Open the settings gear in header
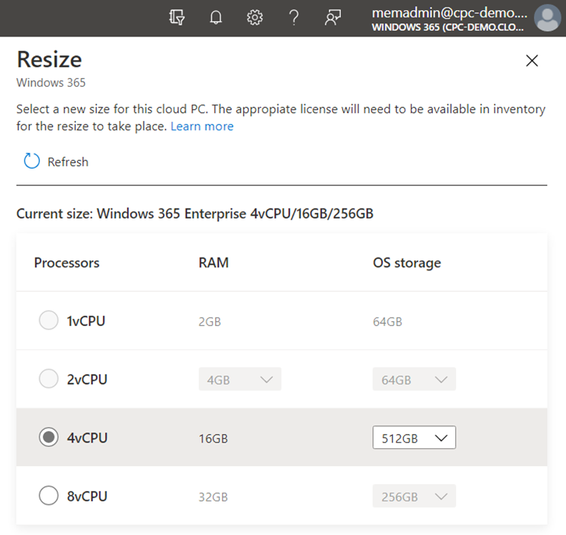566x535 pixels. 255,17
